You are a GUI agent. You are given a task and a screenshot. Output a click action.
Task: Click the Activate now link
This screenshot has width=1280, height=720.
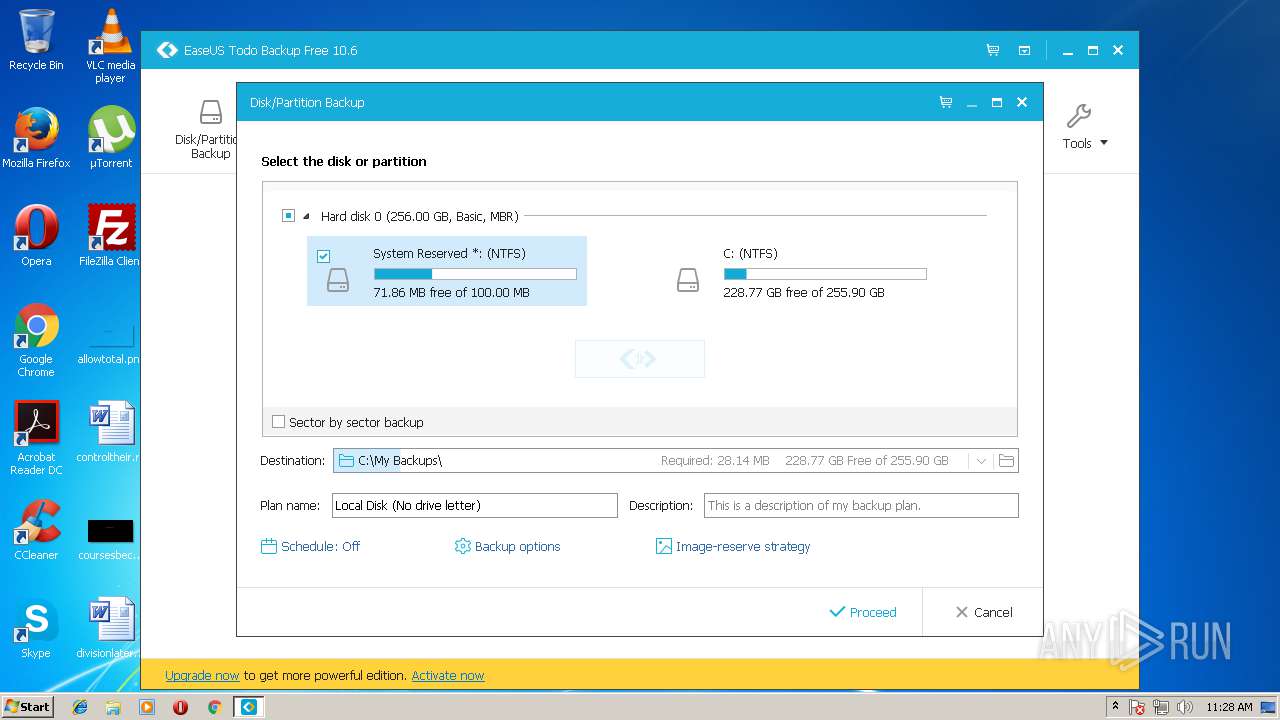448,676
